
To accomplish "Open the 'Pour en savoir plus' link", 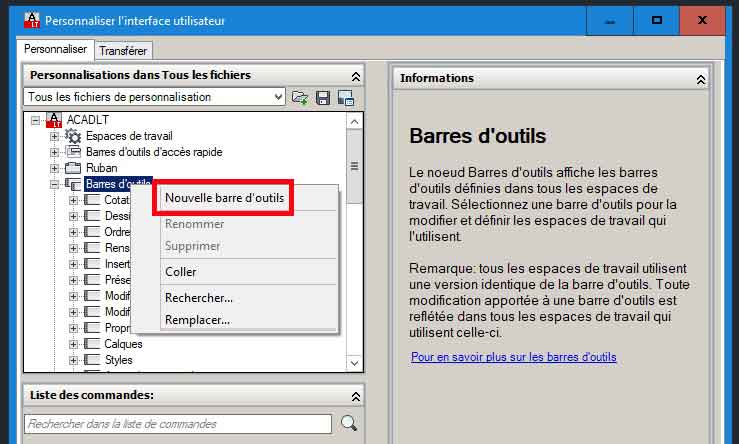I will 513,357.
